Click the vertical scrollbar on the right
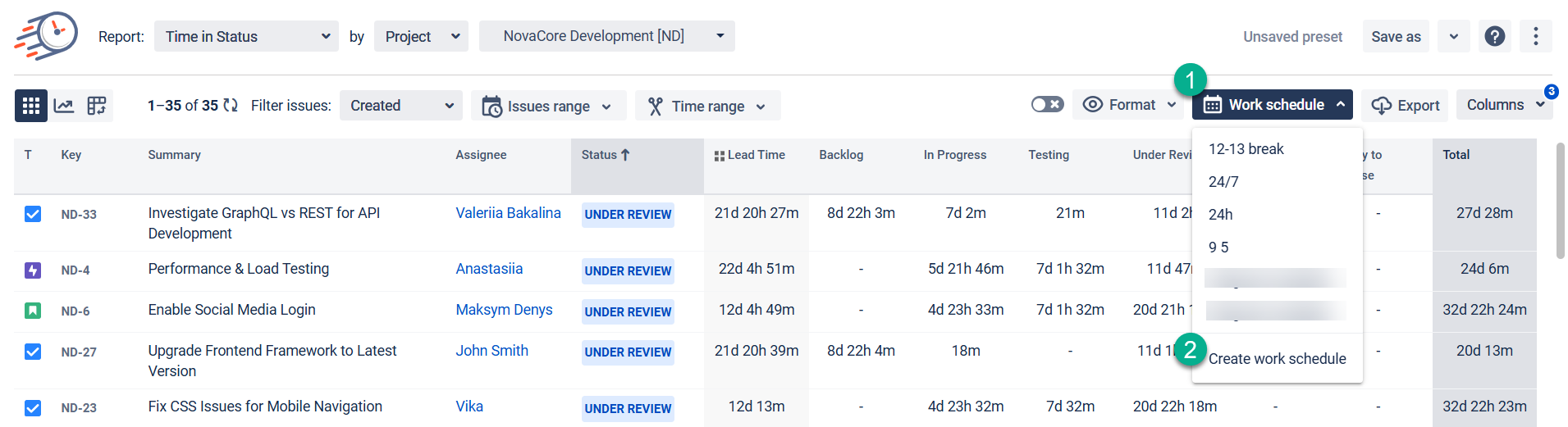 pyautogui.click(x=1560, y=201)
